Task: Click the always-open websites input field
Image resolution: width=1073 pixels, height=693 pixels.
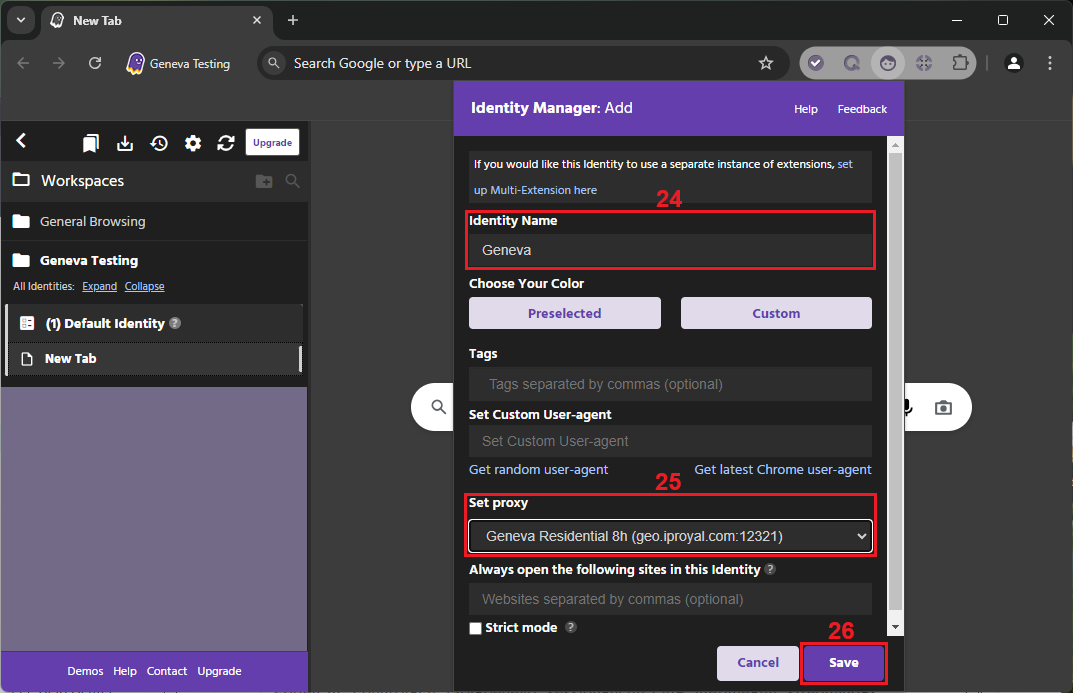Action: 670,599
